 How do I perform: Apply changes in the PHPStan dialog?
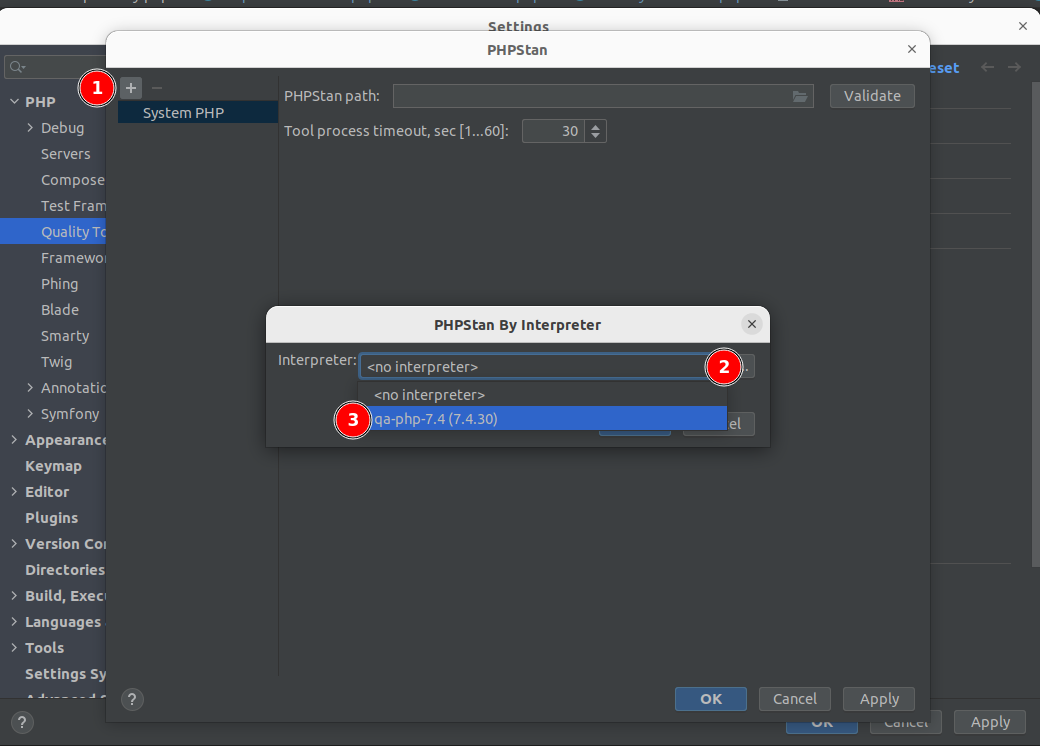(x=879, y=699)
